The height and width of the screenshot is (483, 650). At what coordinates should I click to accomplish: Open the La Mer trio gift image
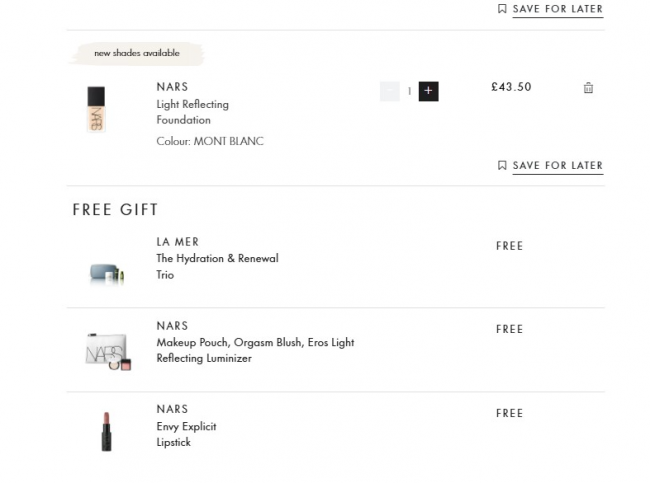pyautogui.click(x=105, y=272)
